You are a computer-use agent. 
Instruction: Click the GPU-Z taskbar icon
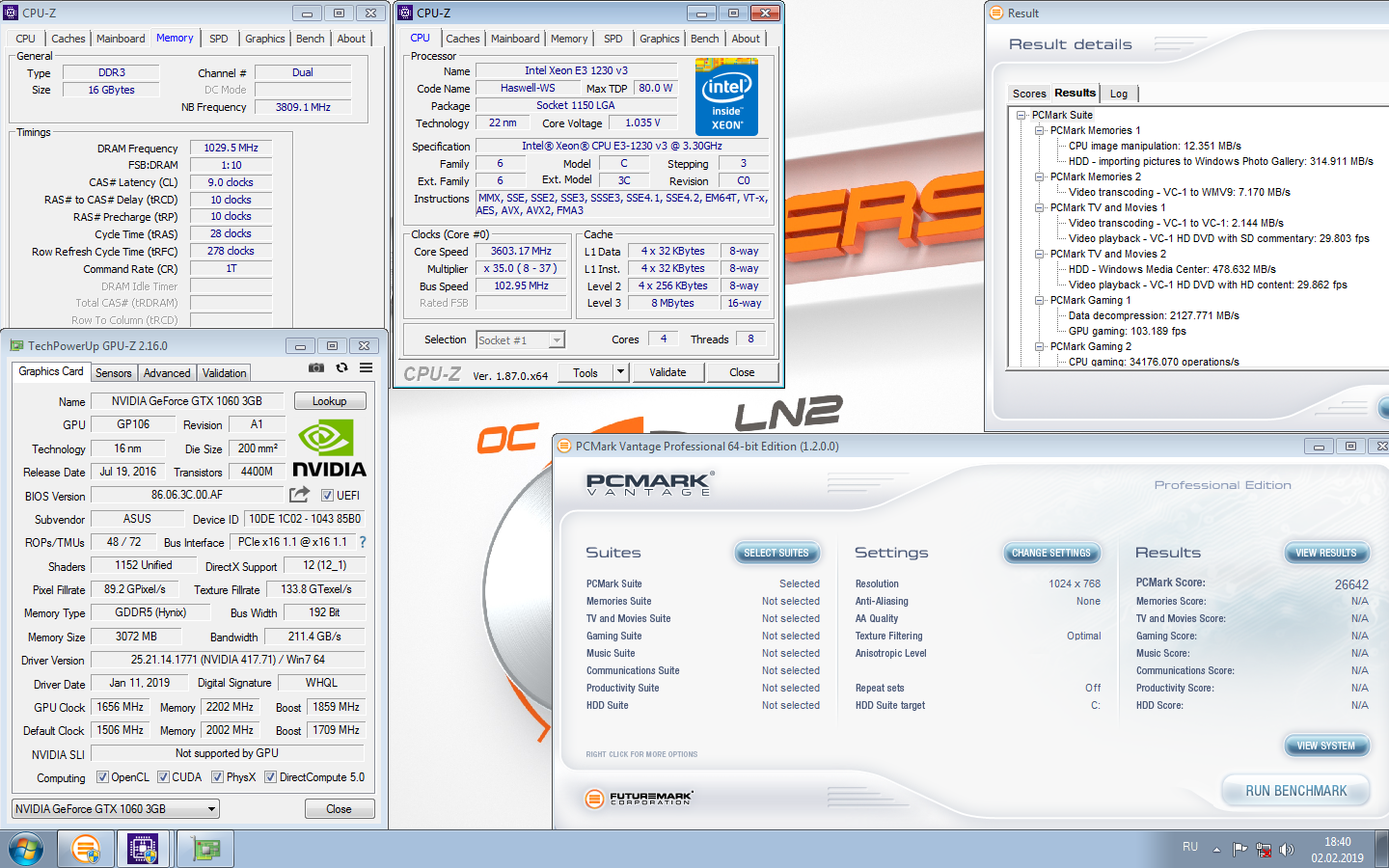click(x=205, y=850)
